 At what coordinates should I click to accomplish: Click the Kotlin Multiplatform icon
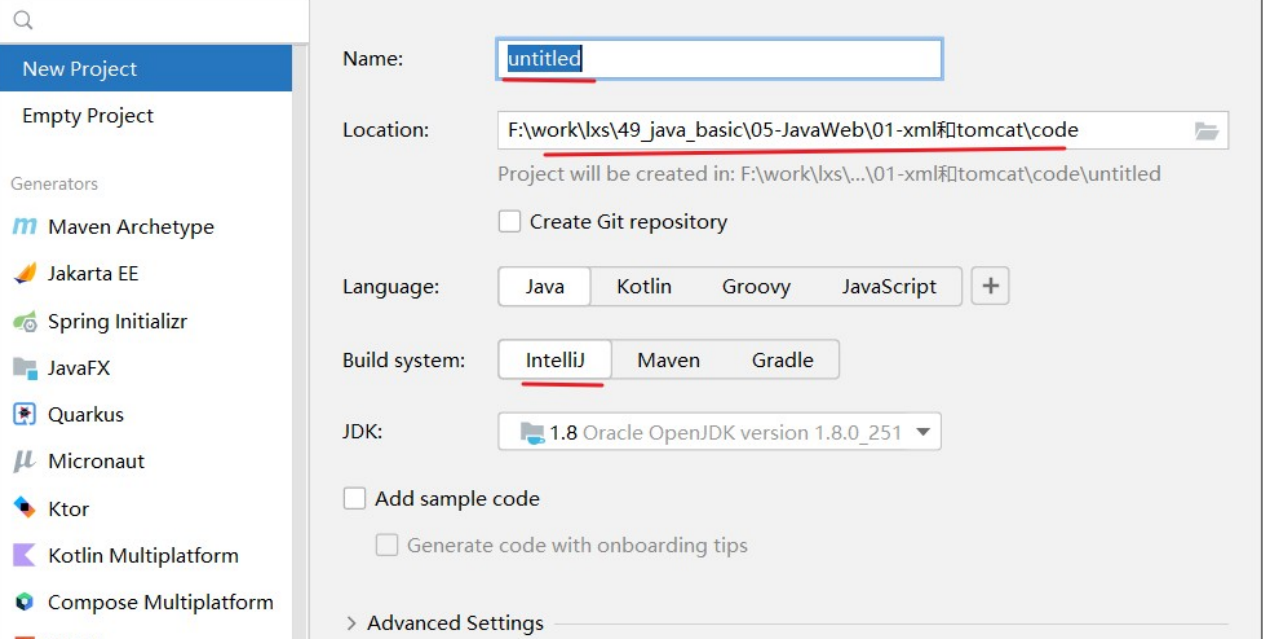coord(24,555)
